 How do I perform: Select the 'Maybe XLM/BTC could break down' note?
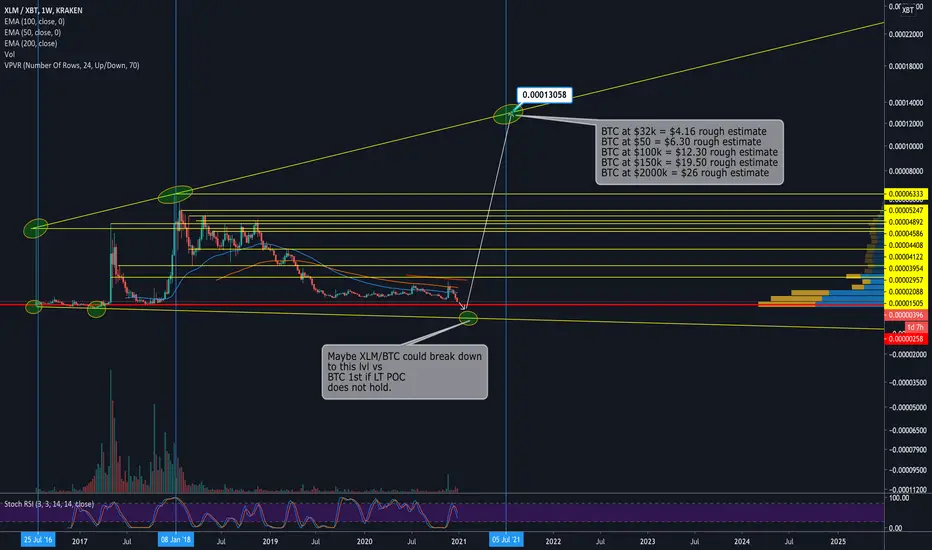pyautogui.click(x=405, y=372)
